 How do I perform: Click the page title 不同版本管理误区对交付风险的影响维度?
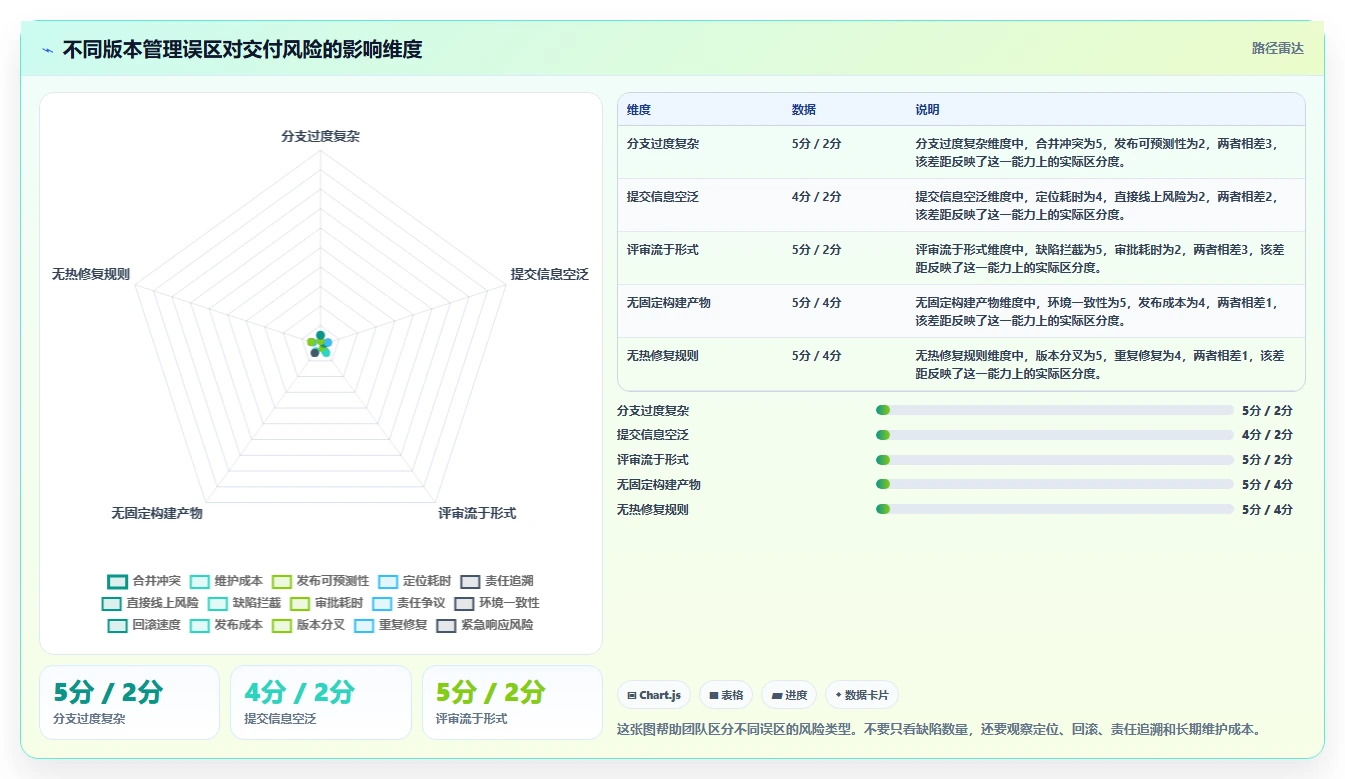coord(242,49)
